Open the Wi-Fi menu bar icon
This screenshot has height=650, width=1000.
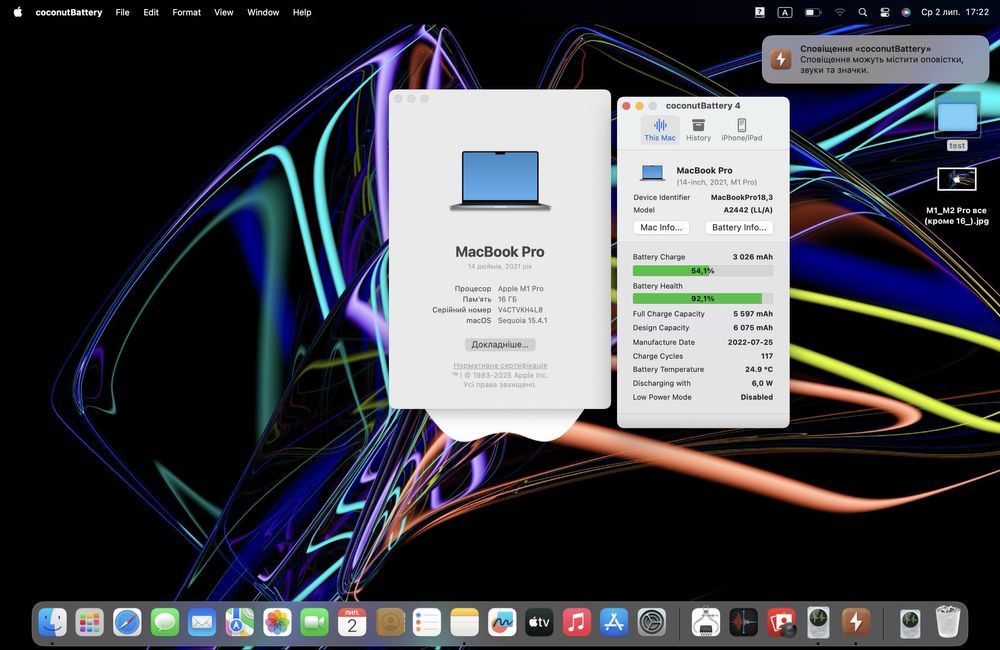coord(840,12)
